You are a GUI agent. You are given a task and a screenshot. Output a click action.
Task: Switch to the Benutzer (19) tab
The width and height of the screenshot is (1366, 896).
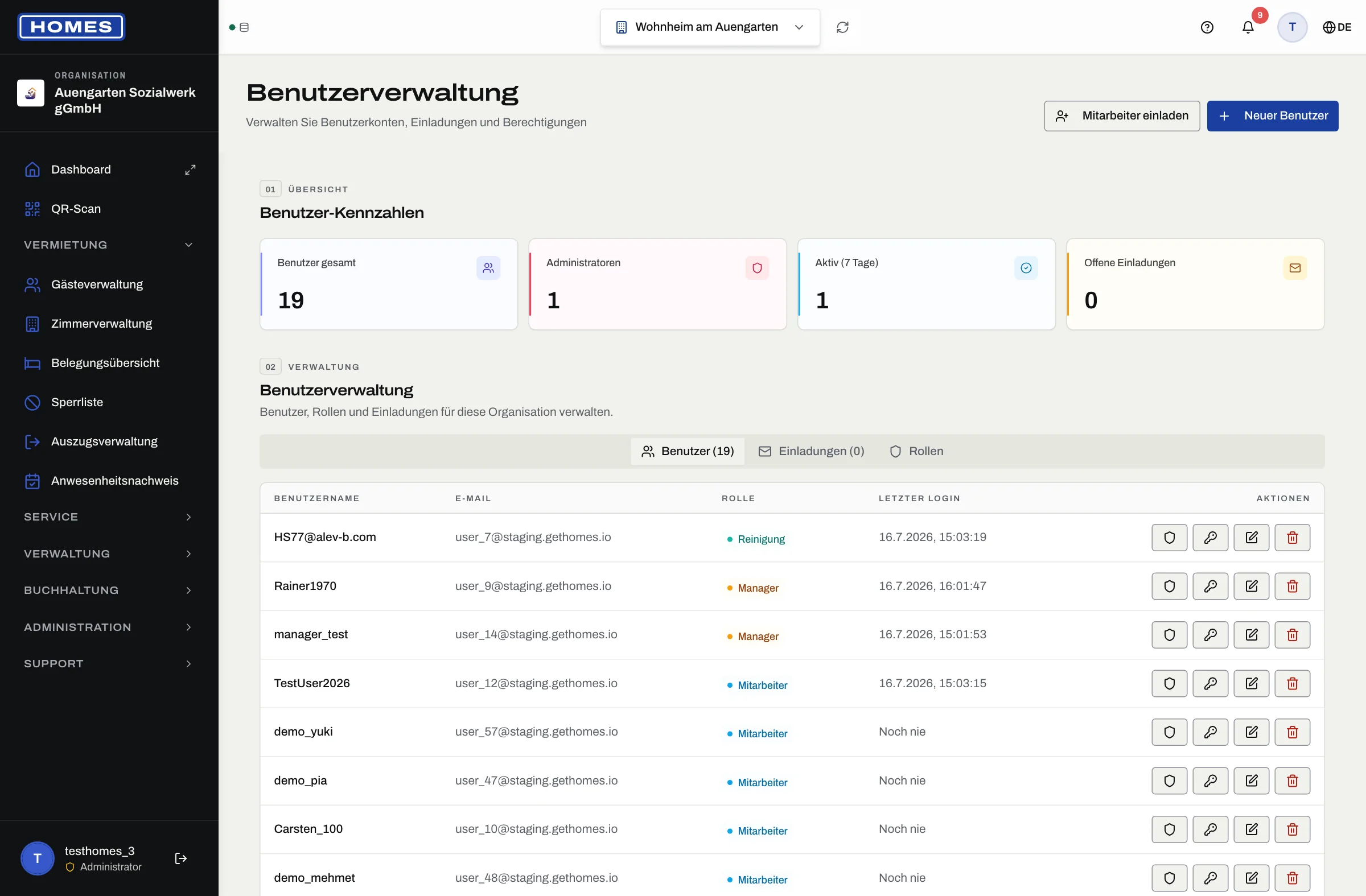click(687, 451)
